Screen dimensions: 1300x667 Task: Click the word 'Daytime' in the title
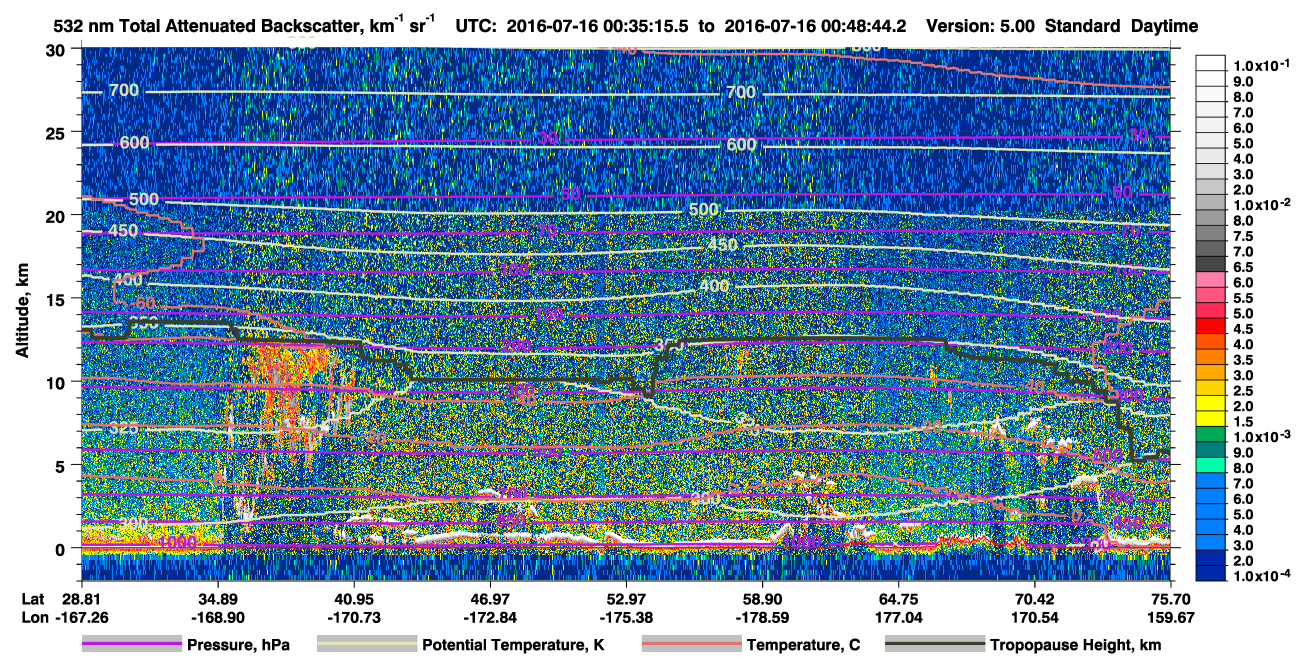click(x=1165, y=26)
